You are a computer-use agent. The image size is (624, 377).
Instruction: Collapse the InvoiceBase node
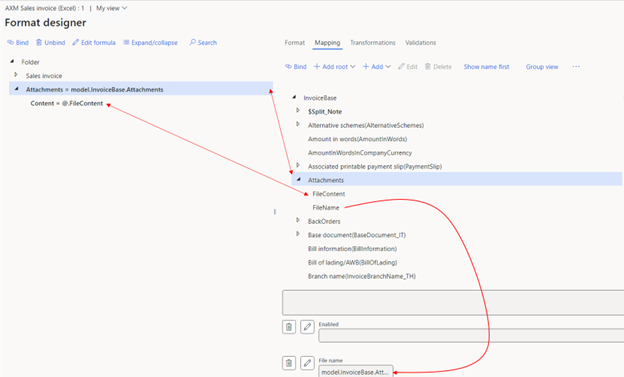(x=294, y=97)
